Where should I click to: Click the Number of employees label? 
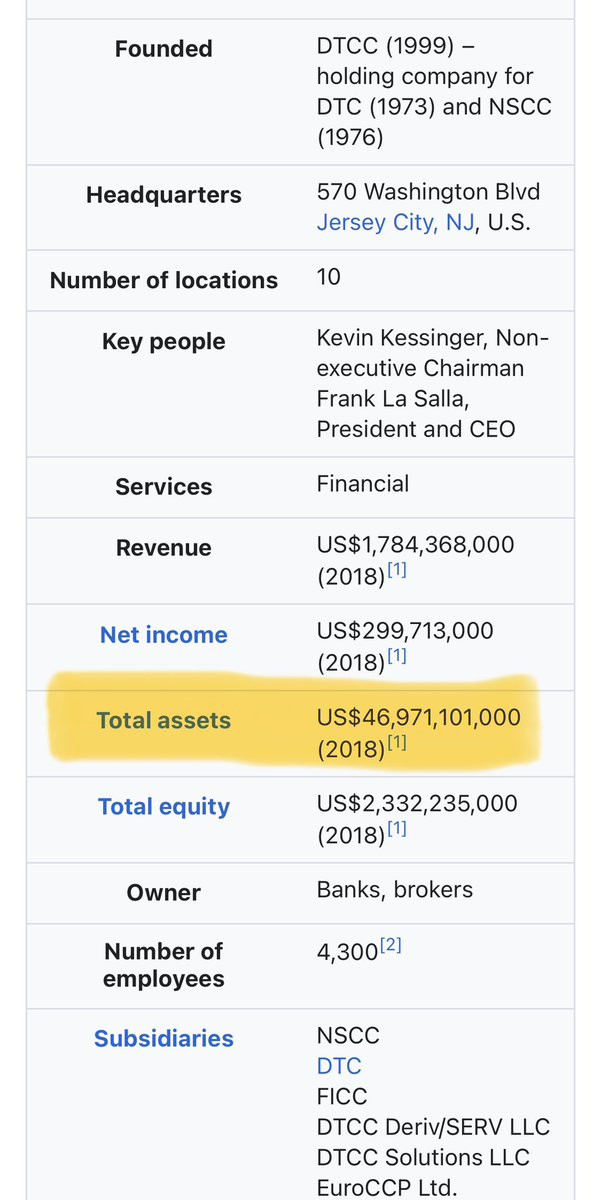[163, 965]
